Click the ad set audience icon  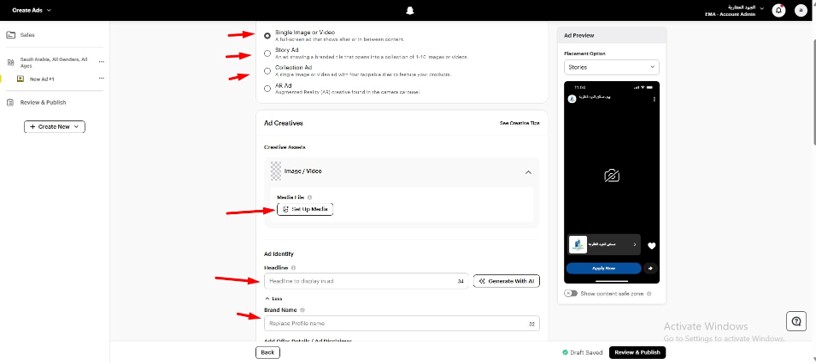[x=10, y=62]
